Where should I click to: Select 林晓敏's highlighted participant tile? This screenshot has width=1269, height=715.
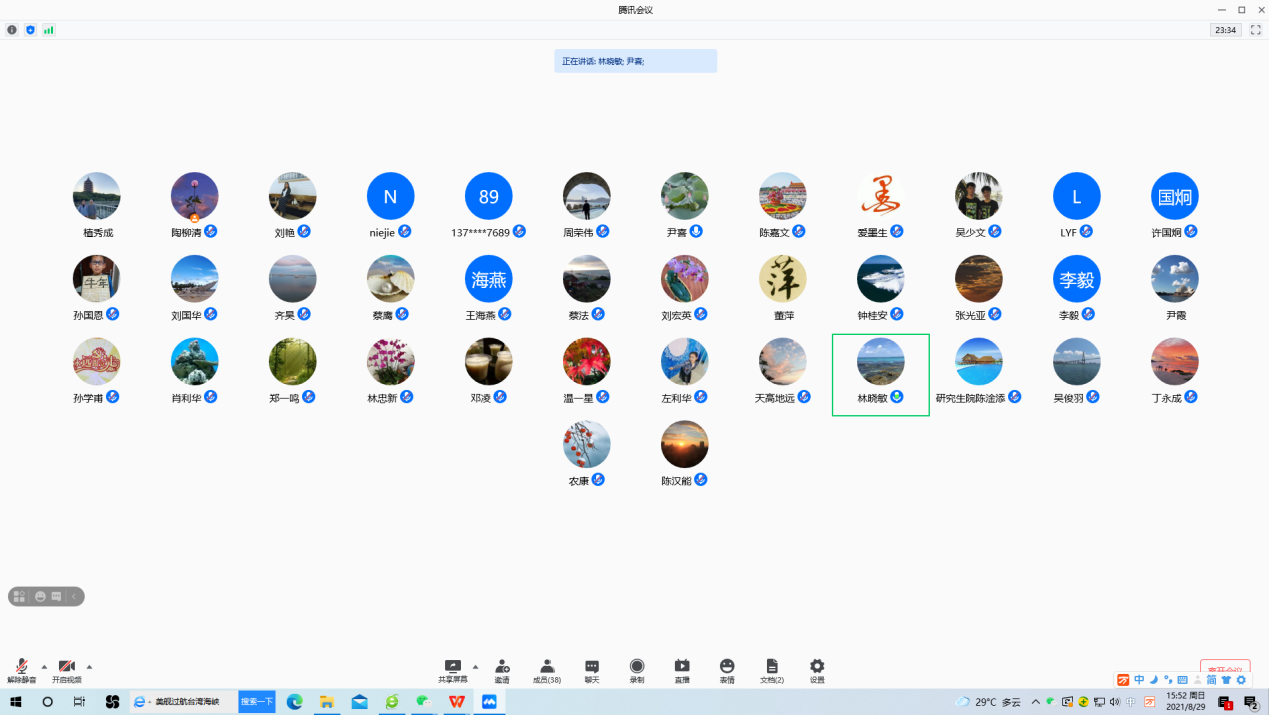click(881, 375)
